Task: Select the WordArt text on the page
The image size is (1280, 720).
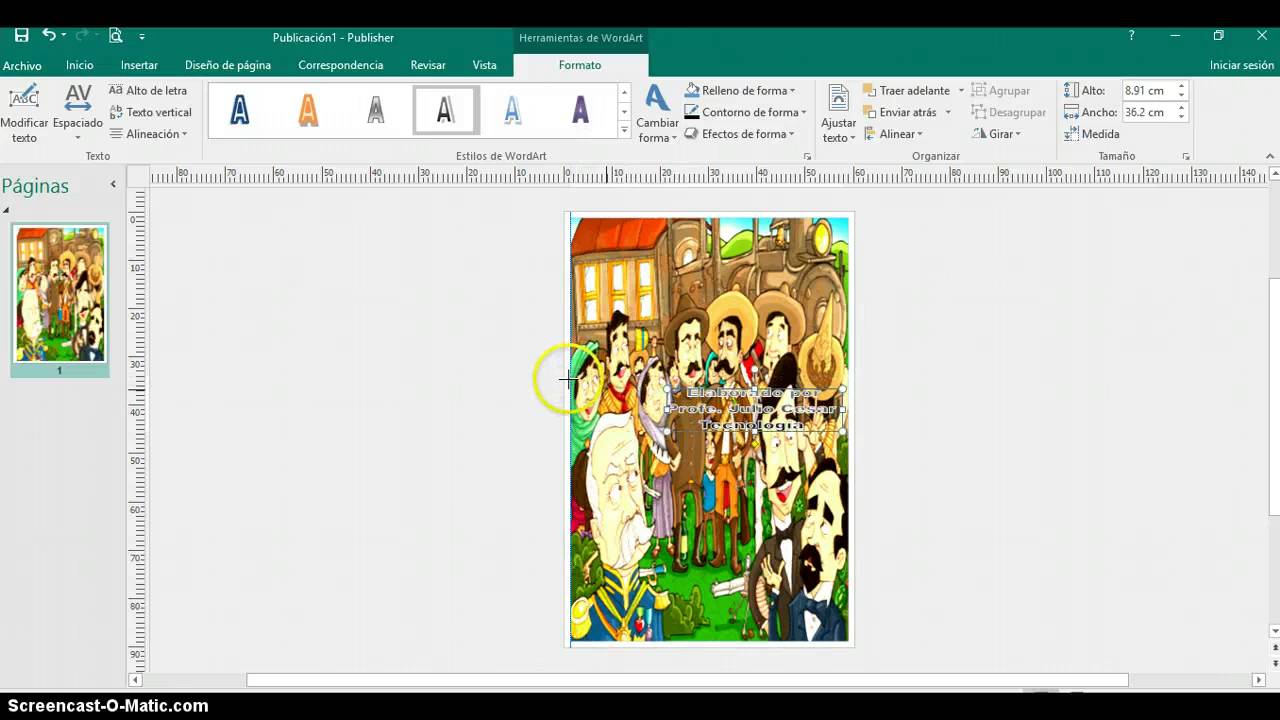Action: coord(755,409)
